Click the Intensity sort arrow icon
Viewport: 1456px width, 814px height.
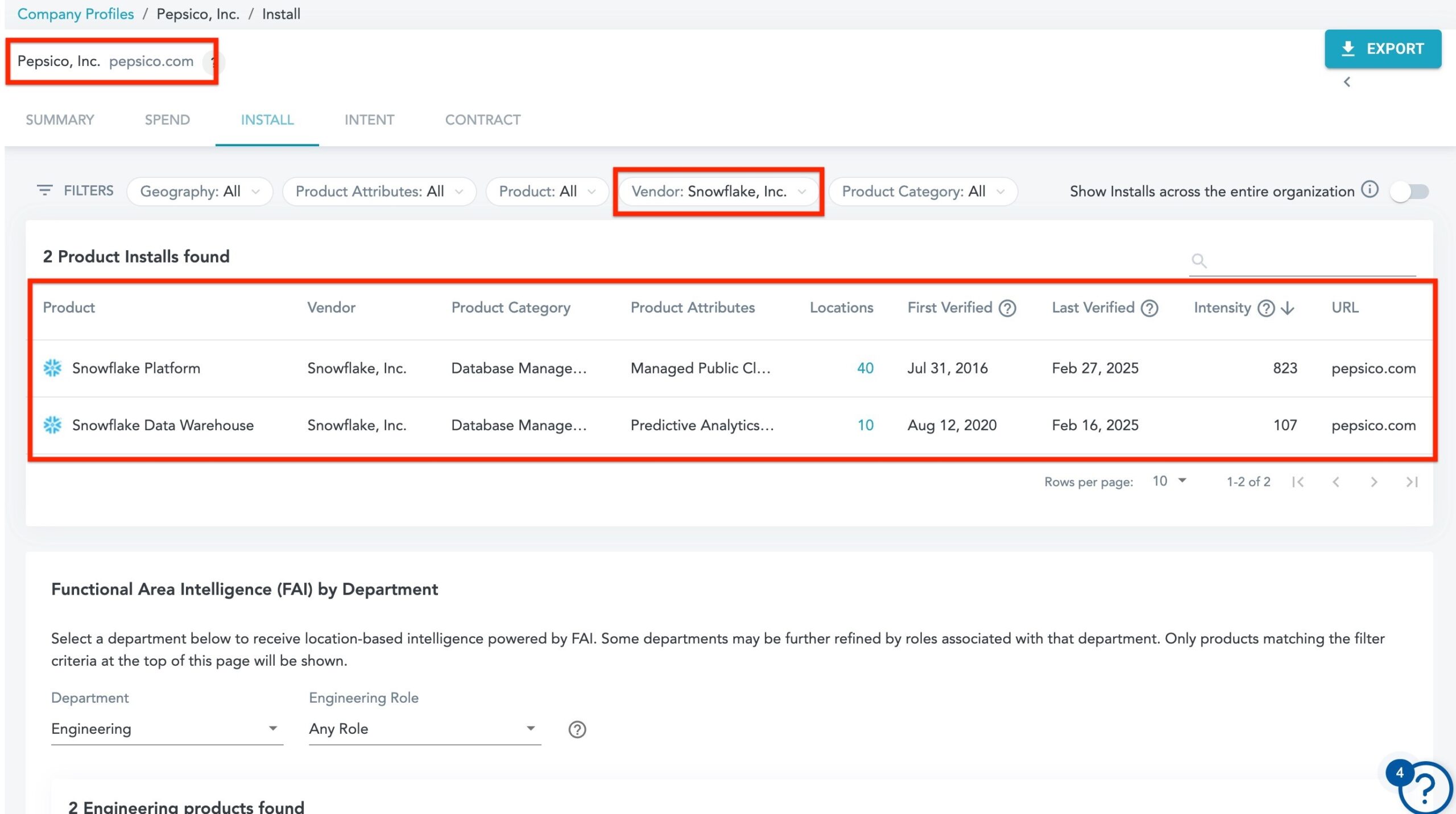(1288, 308)
